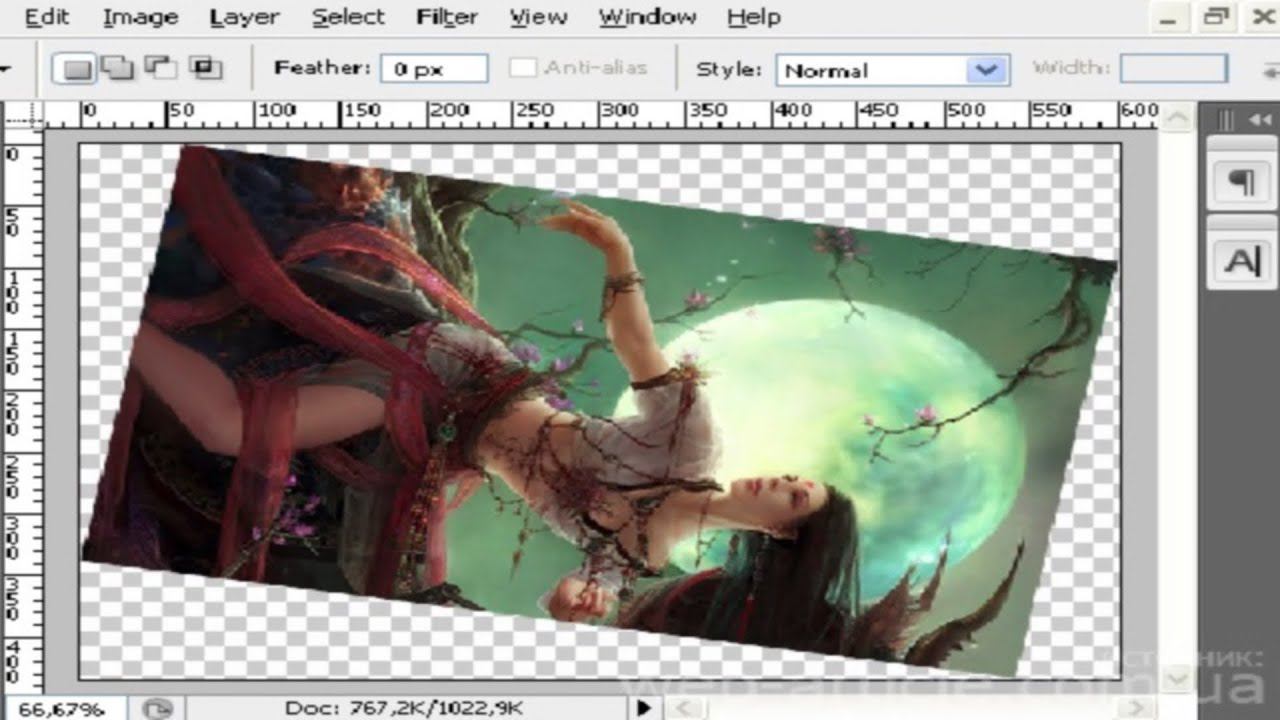The height and width of the screenshot is (720, 1280).
Task: Click the status bar icon beside the zoom field
Action: pos(157,708)
